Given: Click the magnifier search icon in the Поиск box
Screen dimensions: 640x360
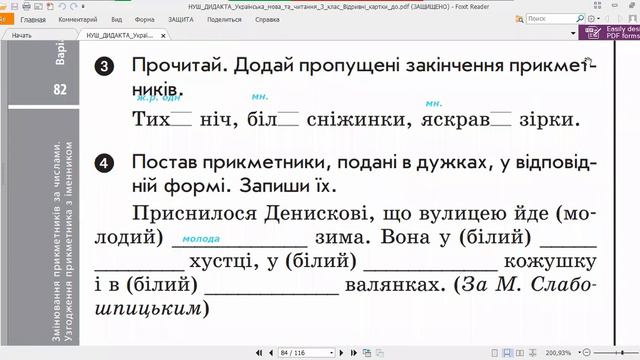Looking at the screenshot, I should (580, 19).
